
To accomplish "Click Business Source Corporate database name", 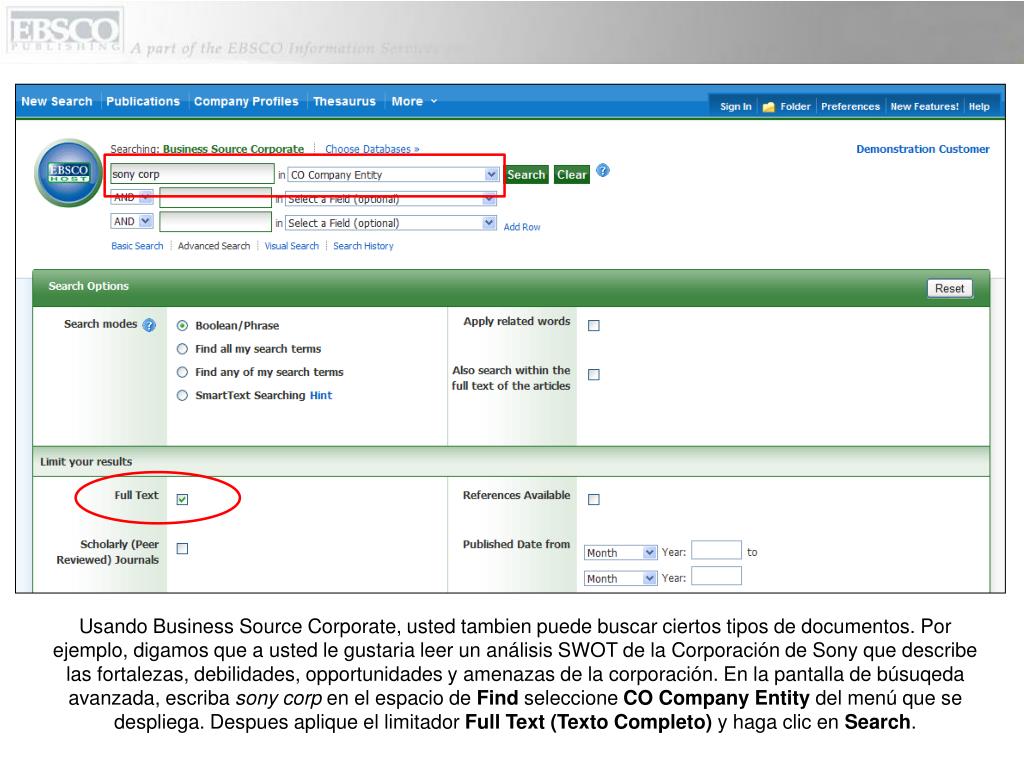I will (233, 149).
